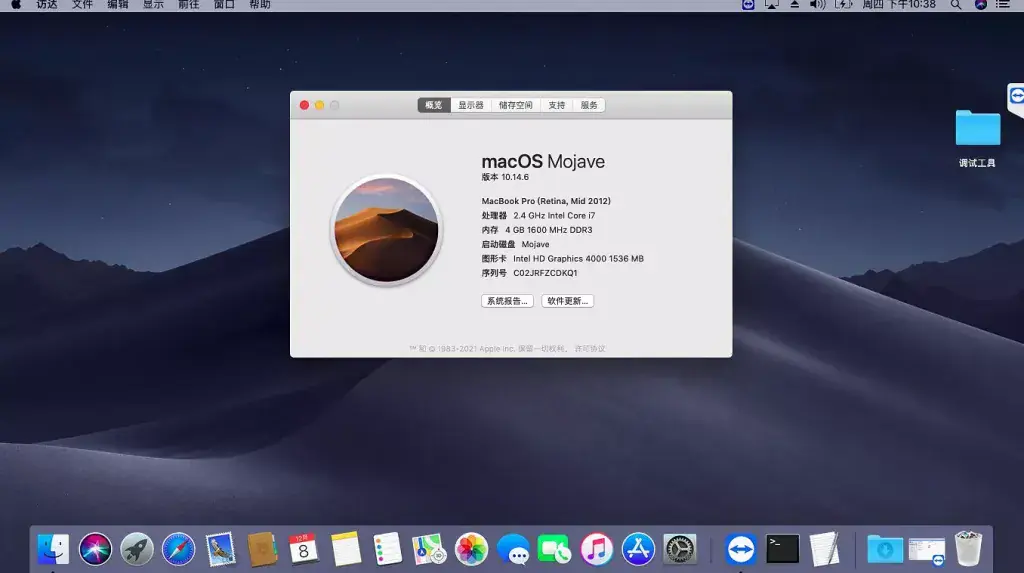Click serial number C02JRFZCDKQ1
The image size is (1024, 573).
pyautogui.click(x=545, y=273)
